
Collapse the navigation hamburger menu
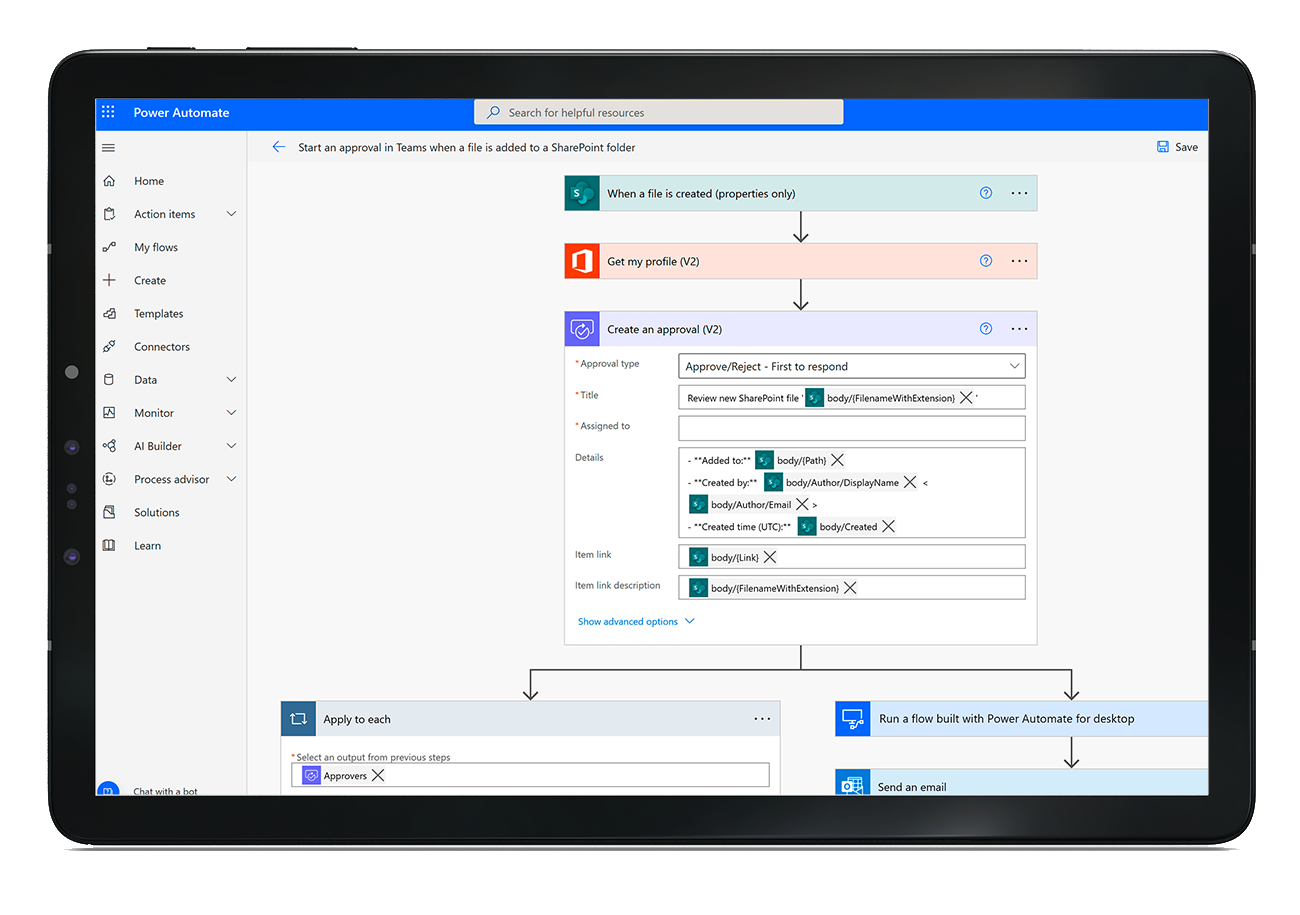coord(109,148)
